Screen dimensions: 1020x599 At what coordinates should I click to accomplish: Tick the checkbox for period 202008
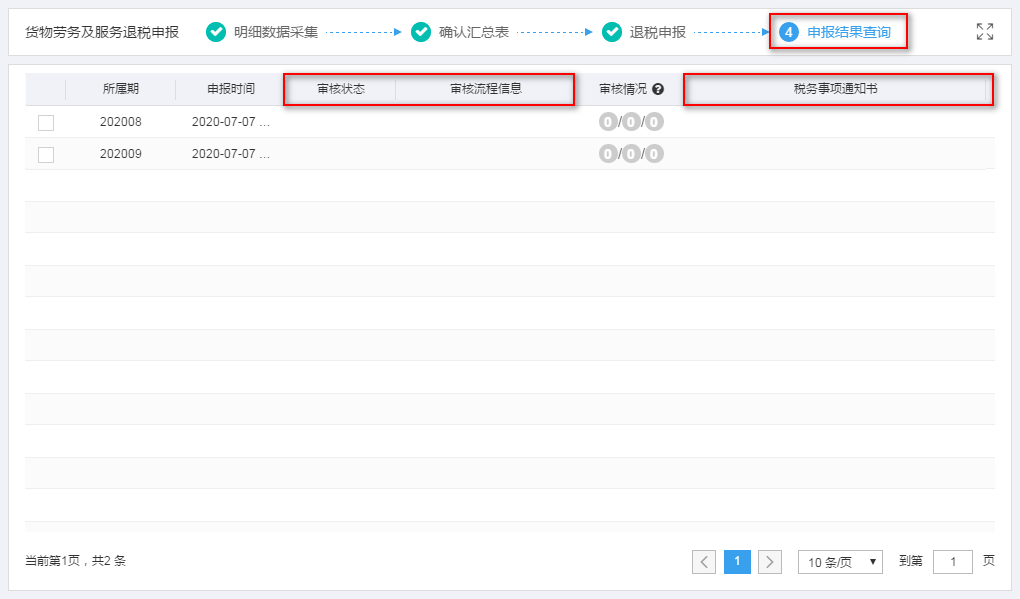(46, 122)
